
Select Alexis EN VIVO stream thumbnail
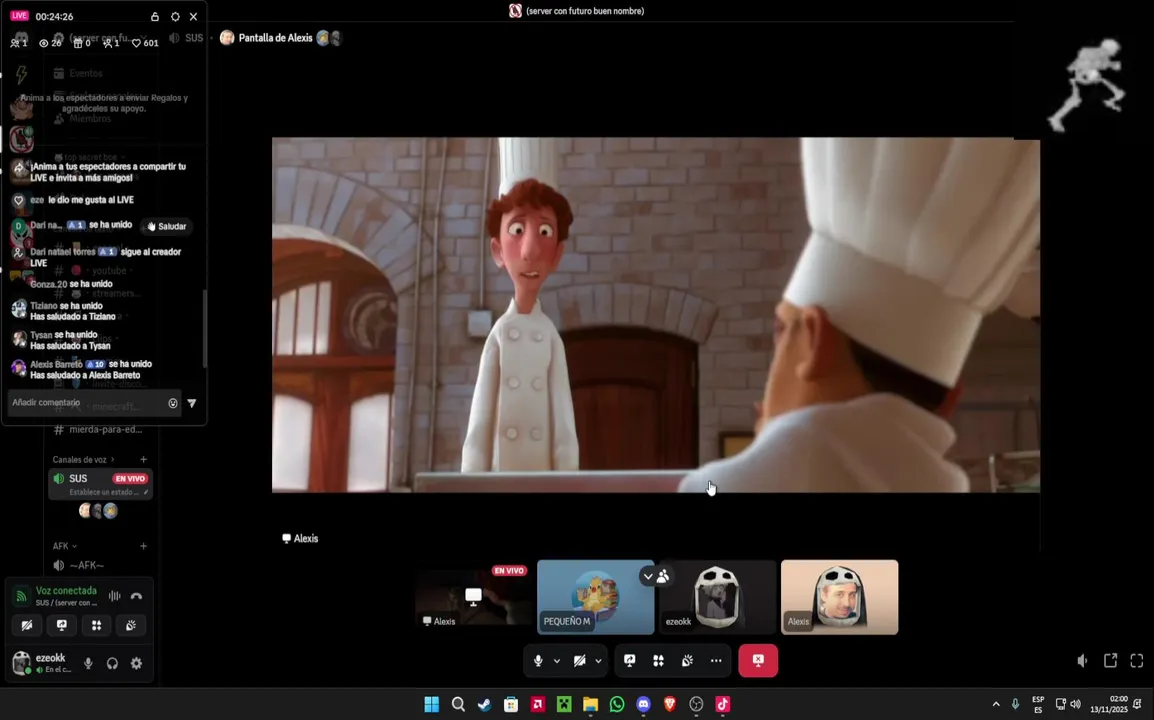tap(473, 597)
